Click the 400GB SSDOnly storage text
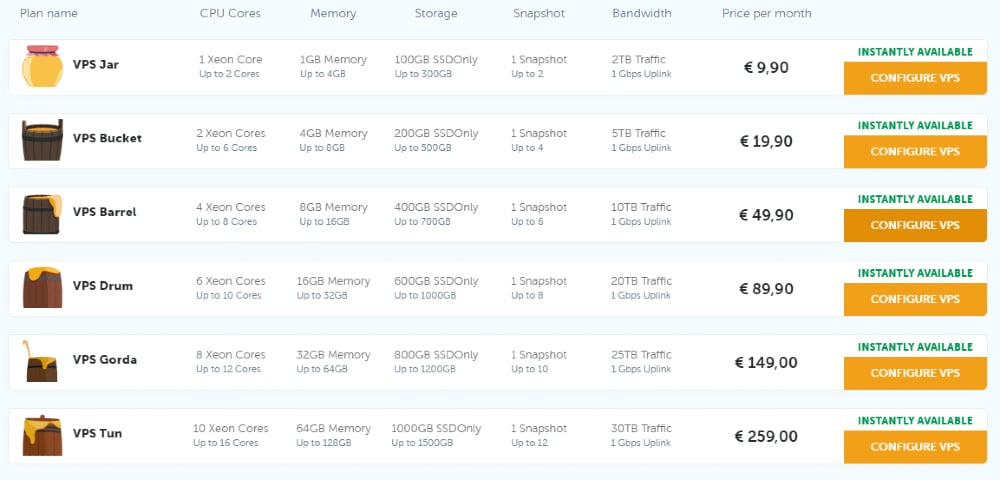Viewport: 1000px width, 480px height. click(436, 208)
